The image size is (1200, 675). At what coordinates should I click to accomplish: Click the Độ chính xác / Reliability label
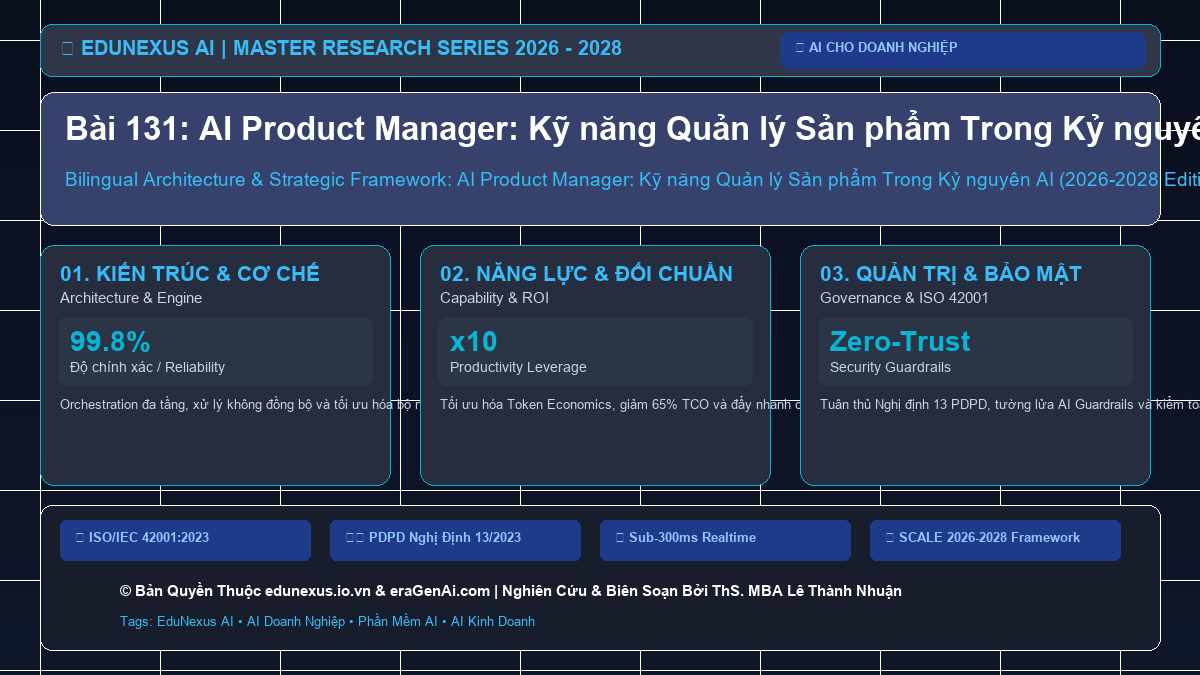(147, 367)
